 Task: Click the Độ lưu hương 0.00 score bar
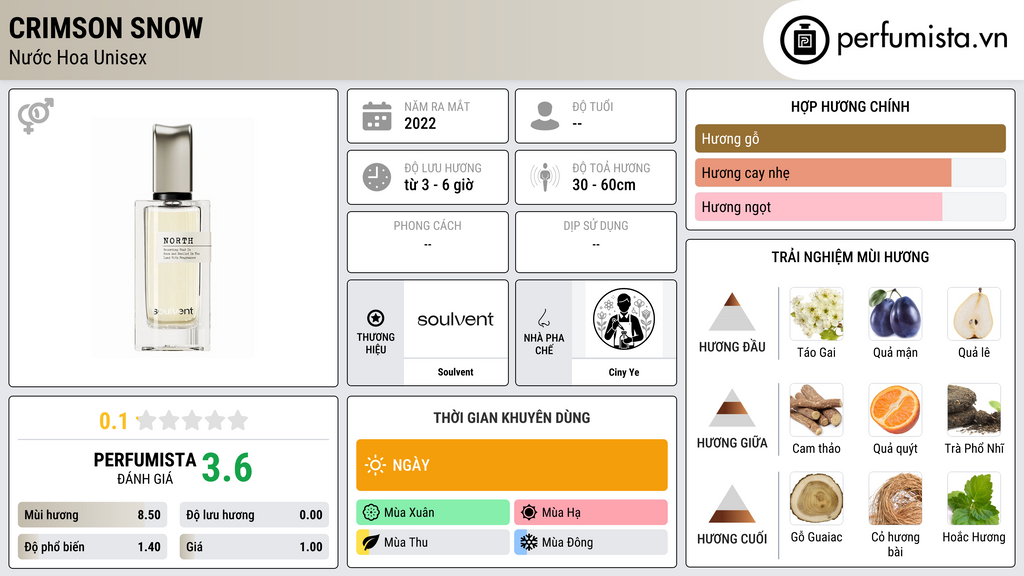click(254, 515)
